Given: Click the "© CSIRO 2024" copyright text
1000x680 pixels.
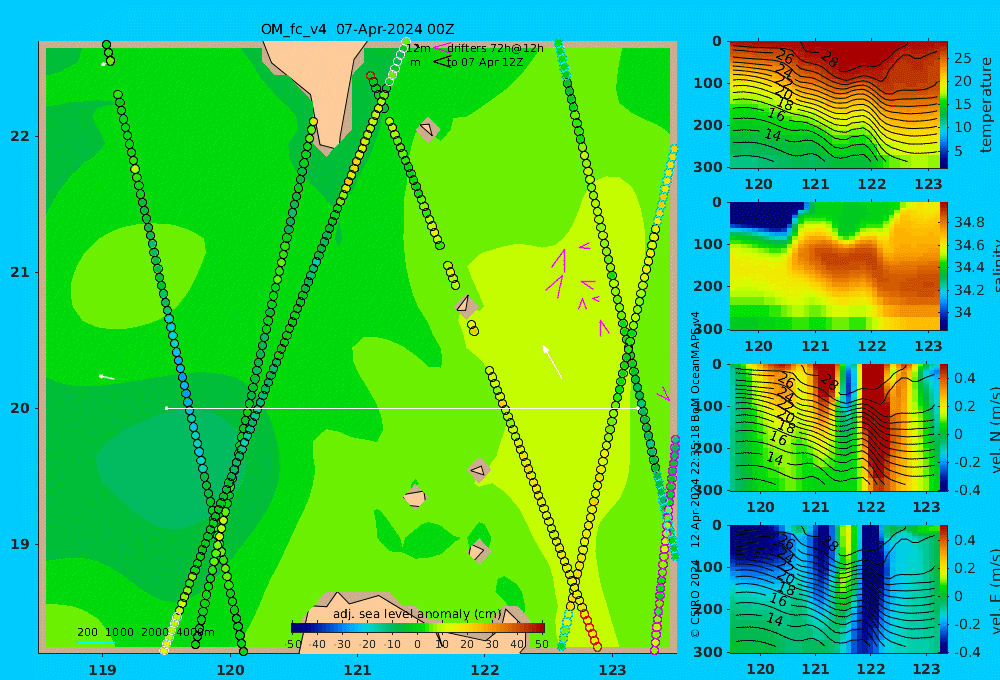Looking at the screenshot, I should [695, 598].
